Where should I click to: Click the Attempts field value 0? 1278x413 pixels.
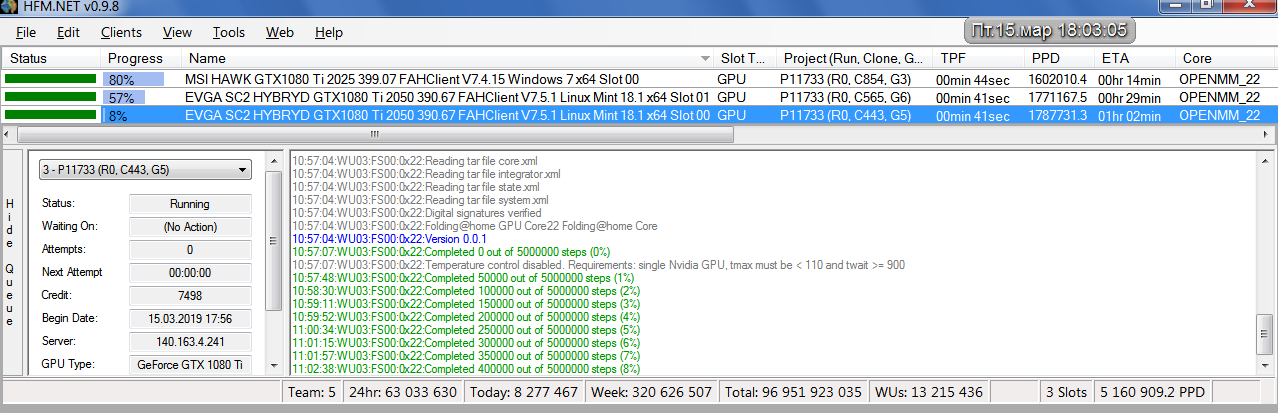pyautogui.click(x=190, y=250)
